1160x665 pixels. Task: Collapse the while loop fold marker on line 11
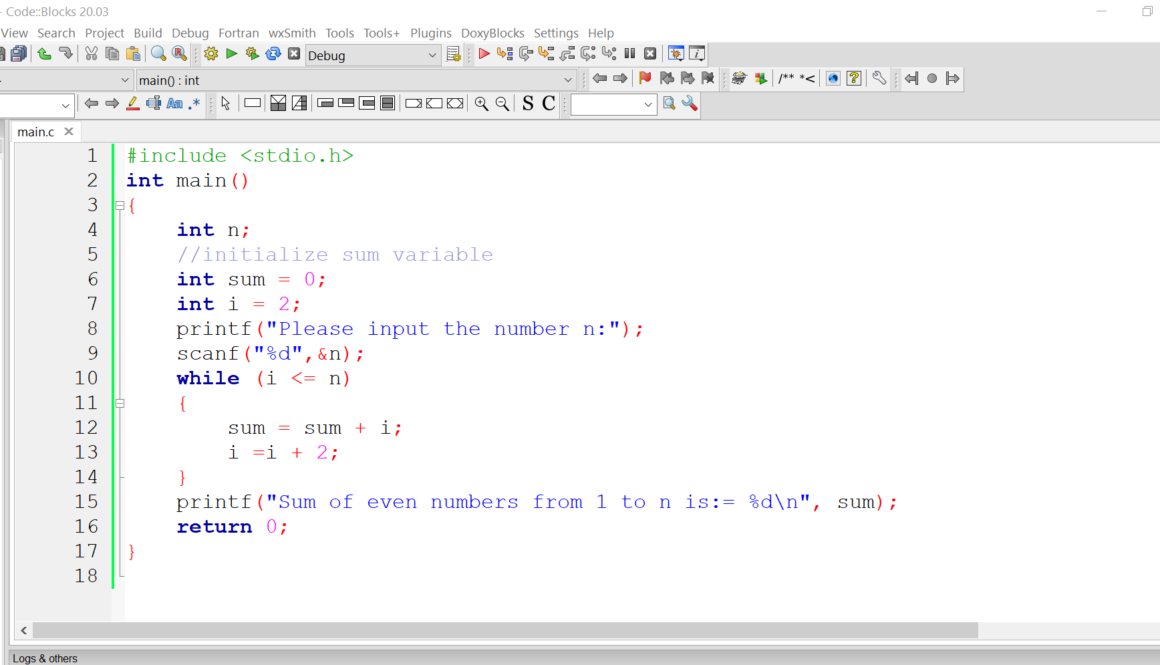119,403
